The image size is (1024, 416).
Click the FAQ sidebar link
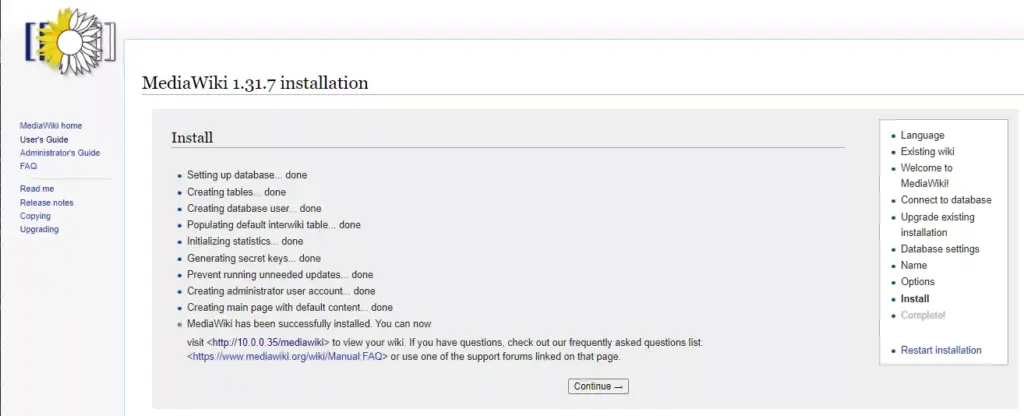[28, 167]
